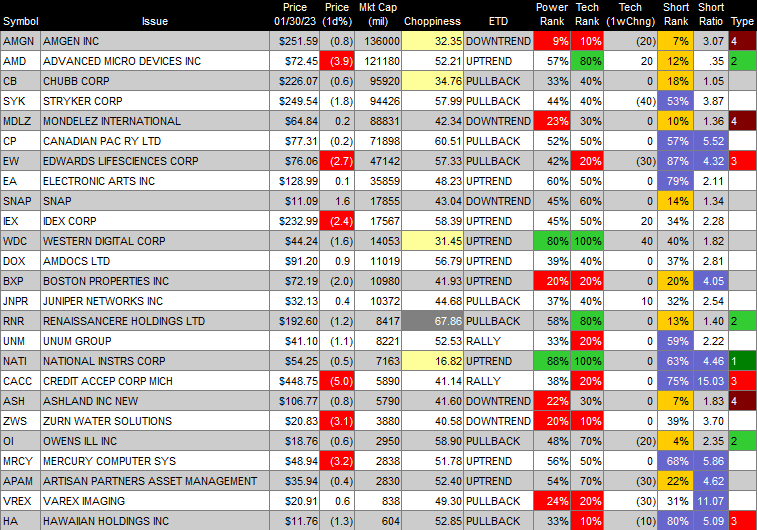This screenshot has width=757, height=530.
Task: Click the Power Rank column header
Action: click(x=552, y=14)
